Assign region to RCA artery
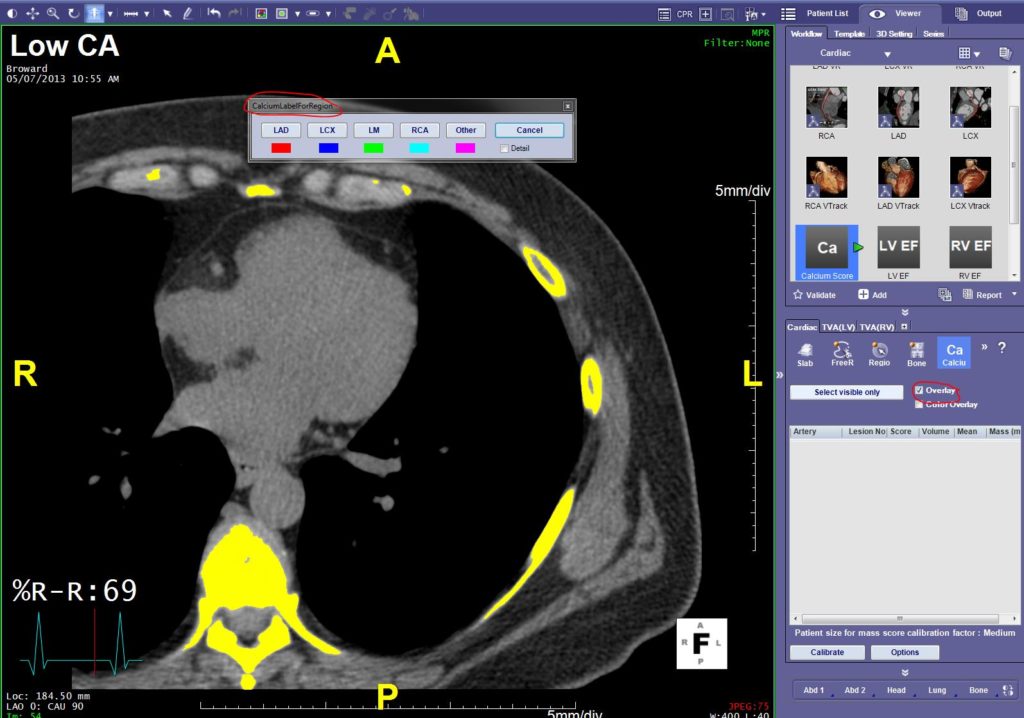The height and width of the screenshot is (718, 1024). click(420, 130)
